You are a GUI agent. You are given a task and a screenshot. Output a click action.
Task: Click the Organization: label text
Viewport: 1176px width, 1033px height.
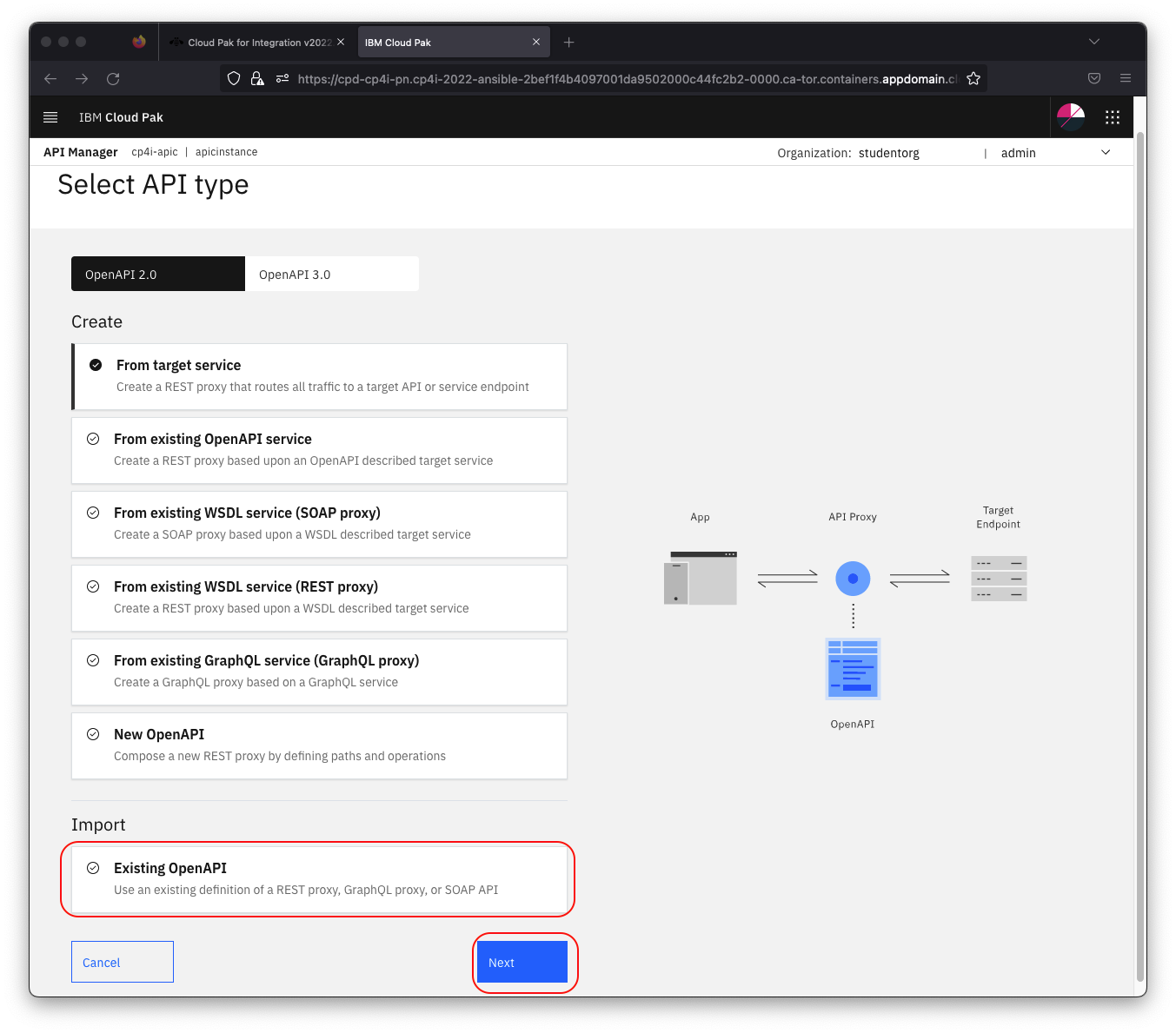pyautogui.click(x=814, y=153)
